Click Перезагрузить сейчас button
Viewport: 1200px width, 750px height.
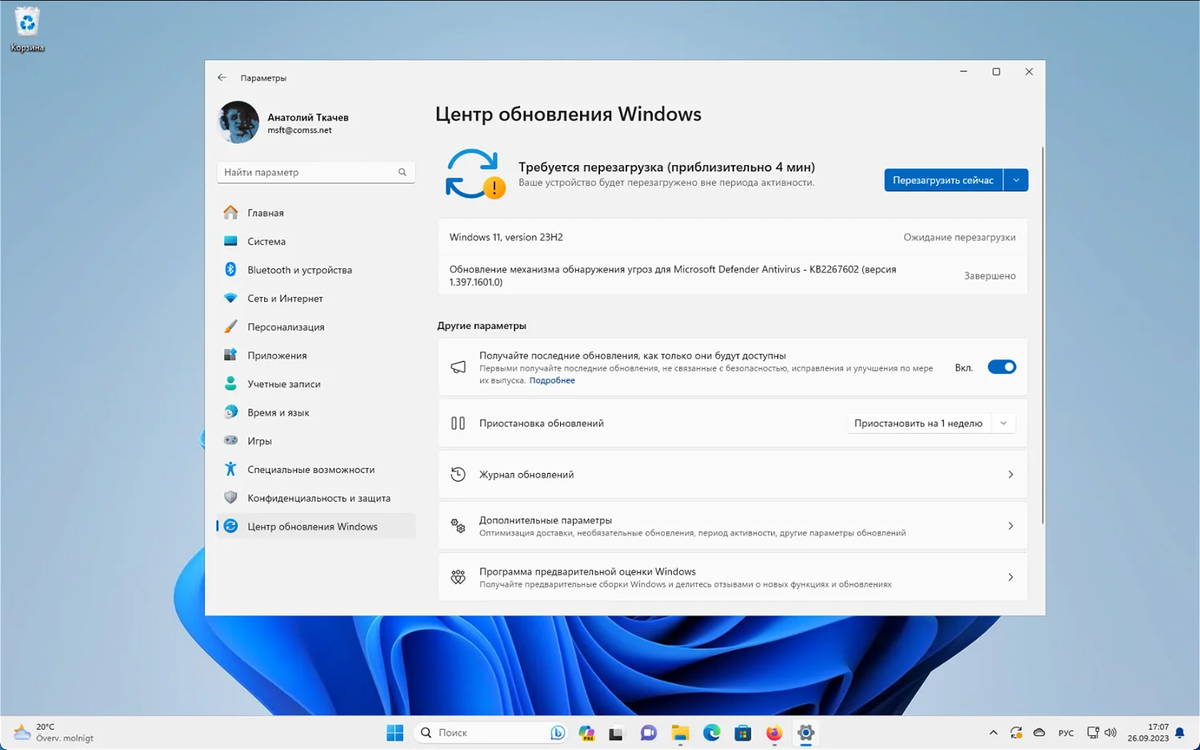click(x=943, y=180)
